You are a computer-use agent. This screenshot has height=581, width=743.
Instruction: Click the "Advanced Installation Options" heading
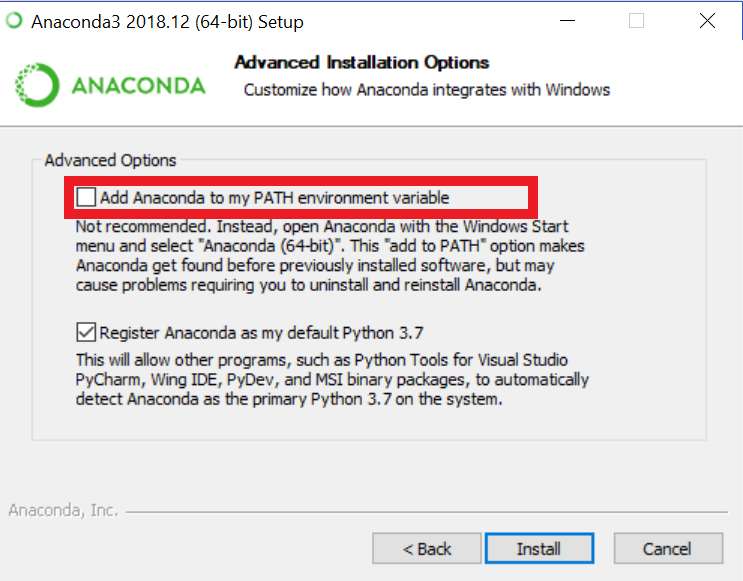pyautogui.click(x=362, y=63)
